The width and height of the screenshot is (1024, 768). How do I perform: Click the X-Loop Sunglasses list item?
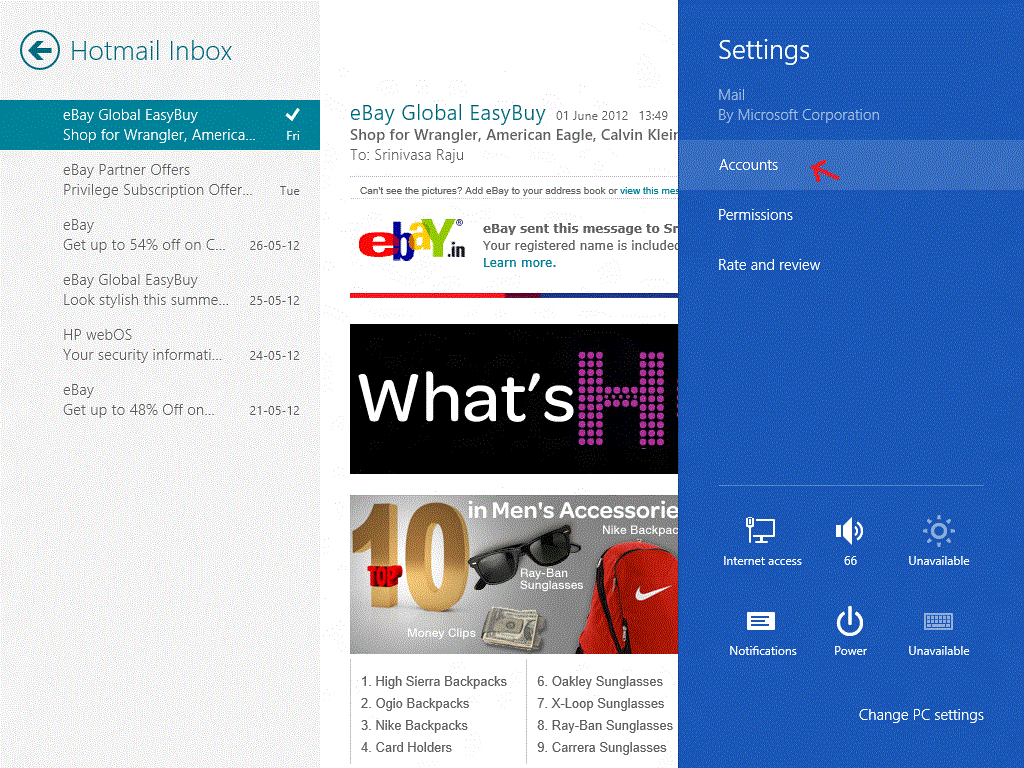tap(600, 703)
